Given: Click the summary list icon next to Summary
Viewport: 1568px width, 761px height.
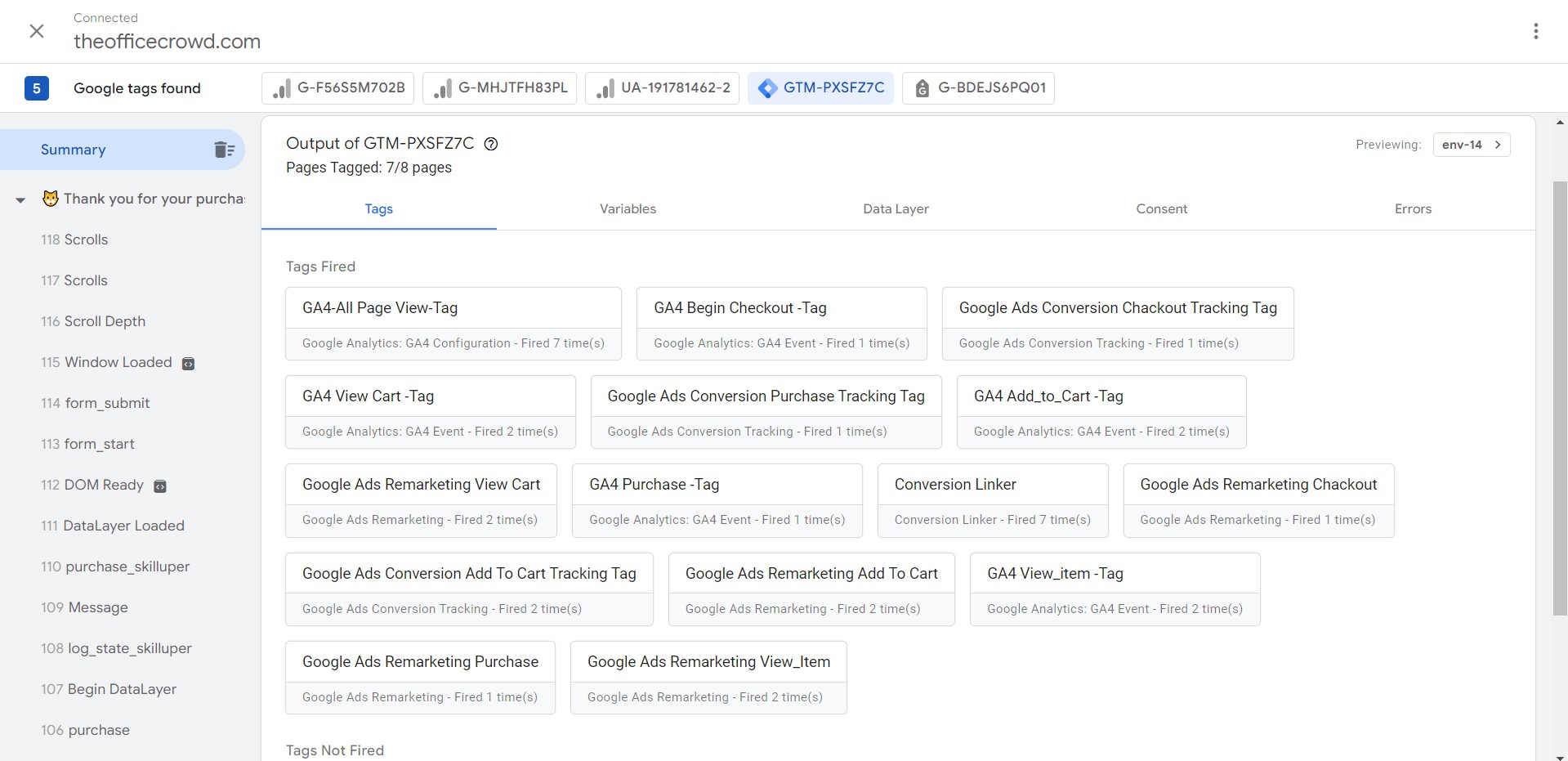Looking at the screenshot, I should [224, 150].
